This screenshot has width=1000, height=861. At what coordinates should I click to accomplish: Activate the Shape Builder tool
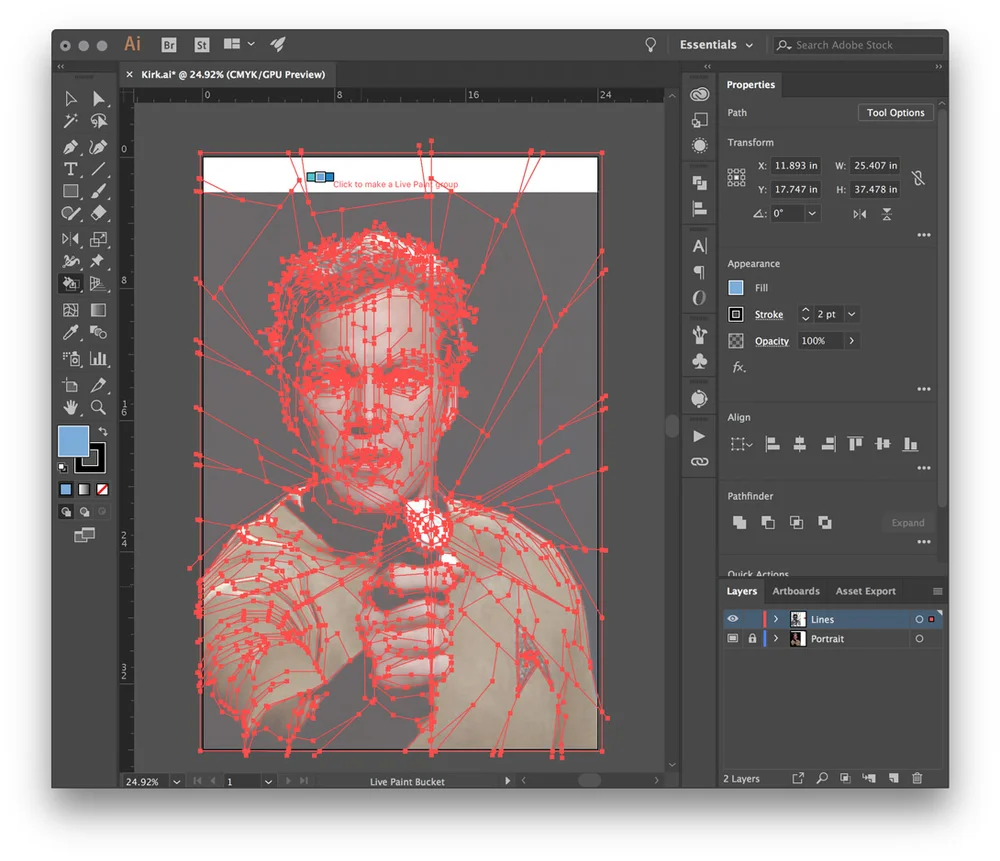[70, 283]
